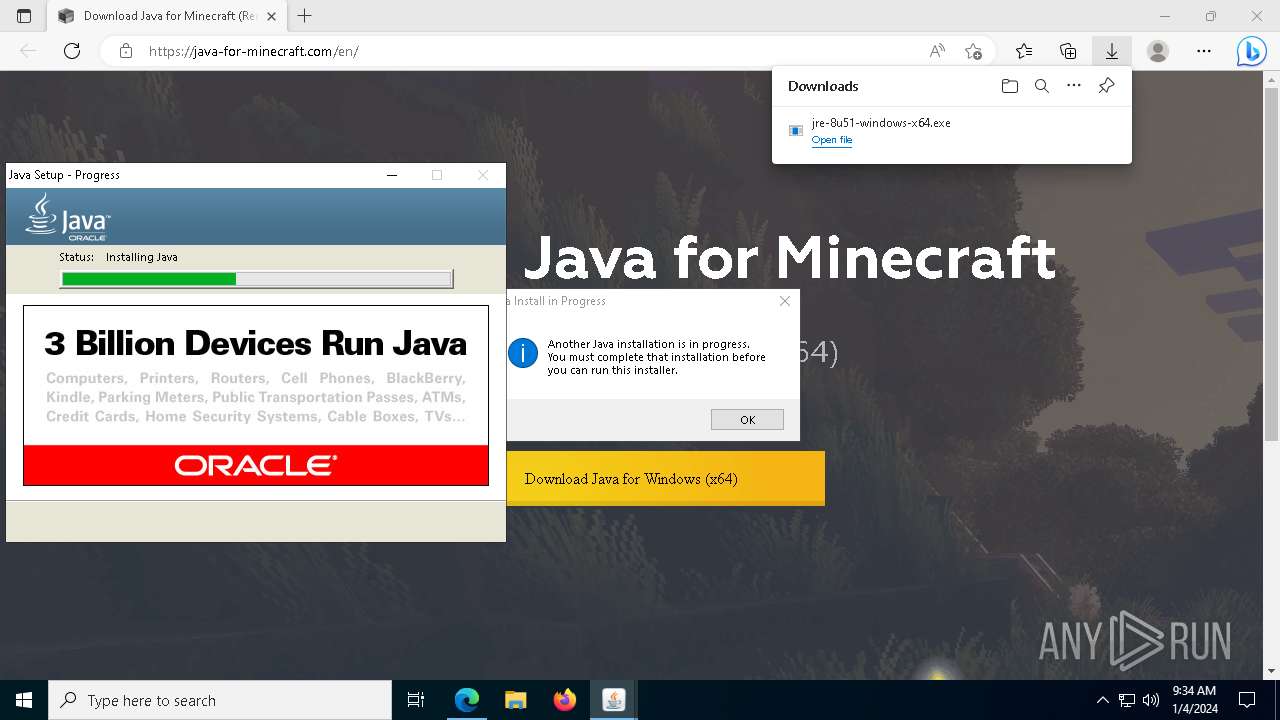Open File Explorer from taskbar
Image resolution: width=1280 pixels, height=720 pixels.
(x=516, y=700)
